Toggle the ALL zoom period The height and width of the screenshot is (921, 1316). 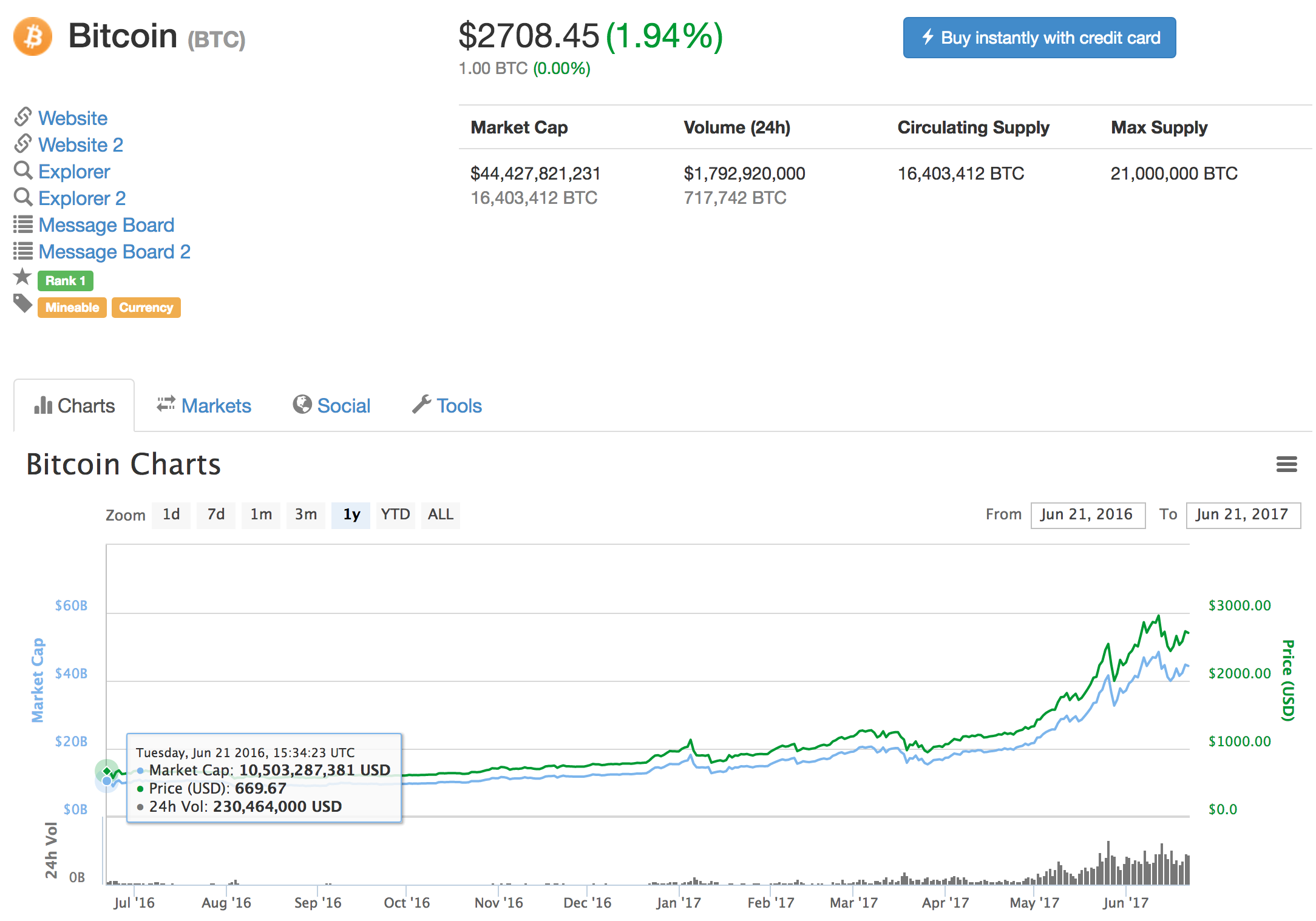tap(440, 514)
